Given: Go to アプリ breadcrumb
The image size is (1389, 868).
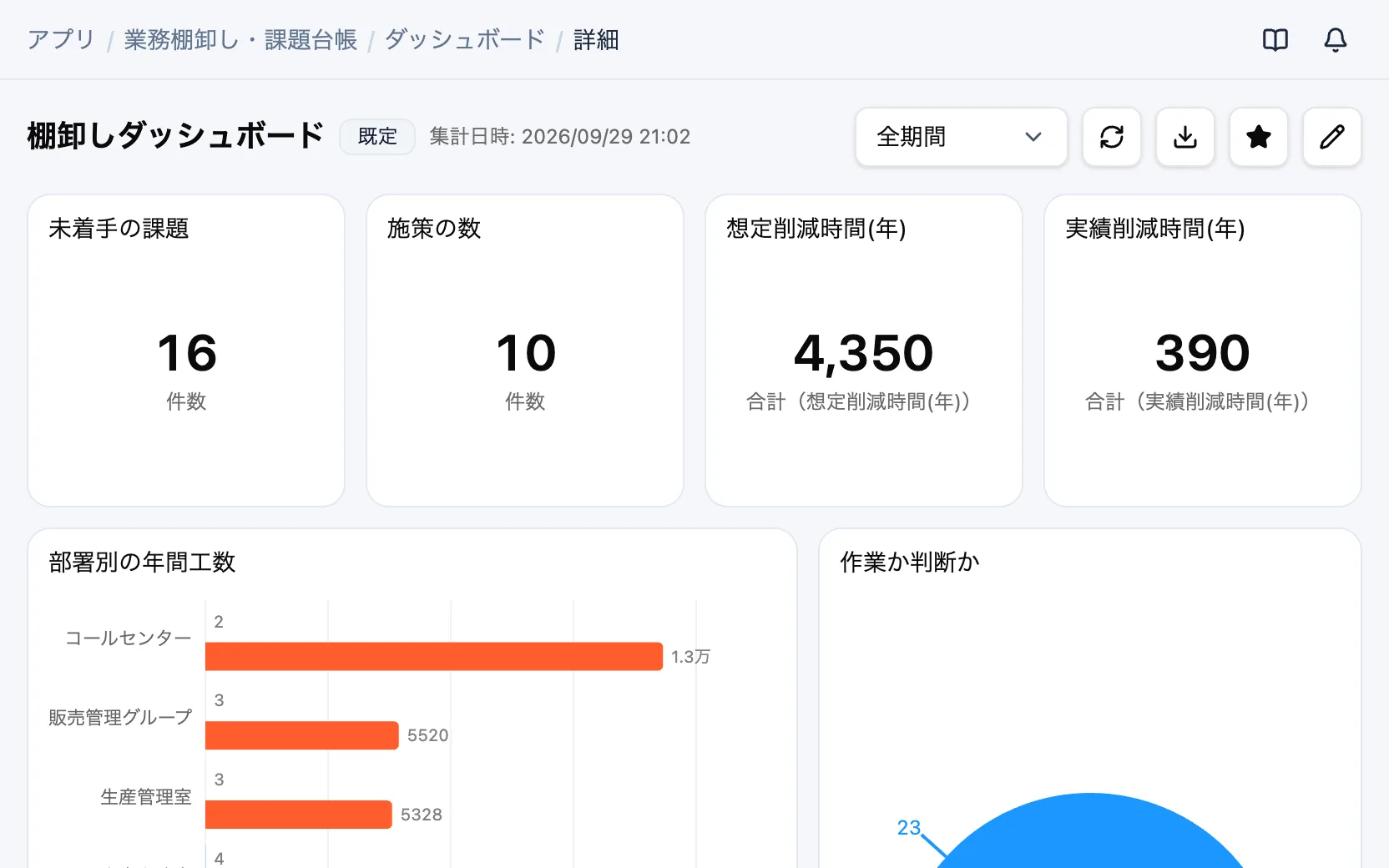Looking at the screenshot, I should point(61,39).
